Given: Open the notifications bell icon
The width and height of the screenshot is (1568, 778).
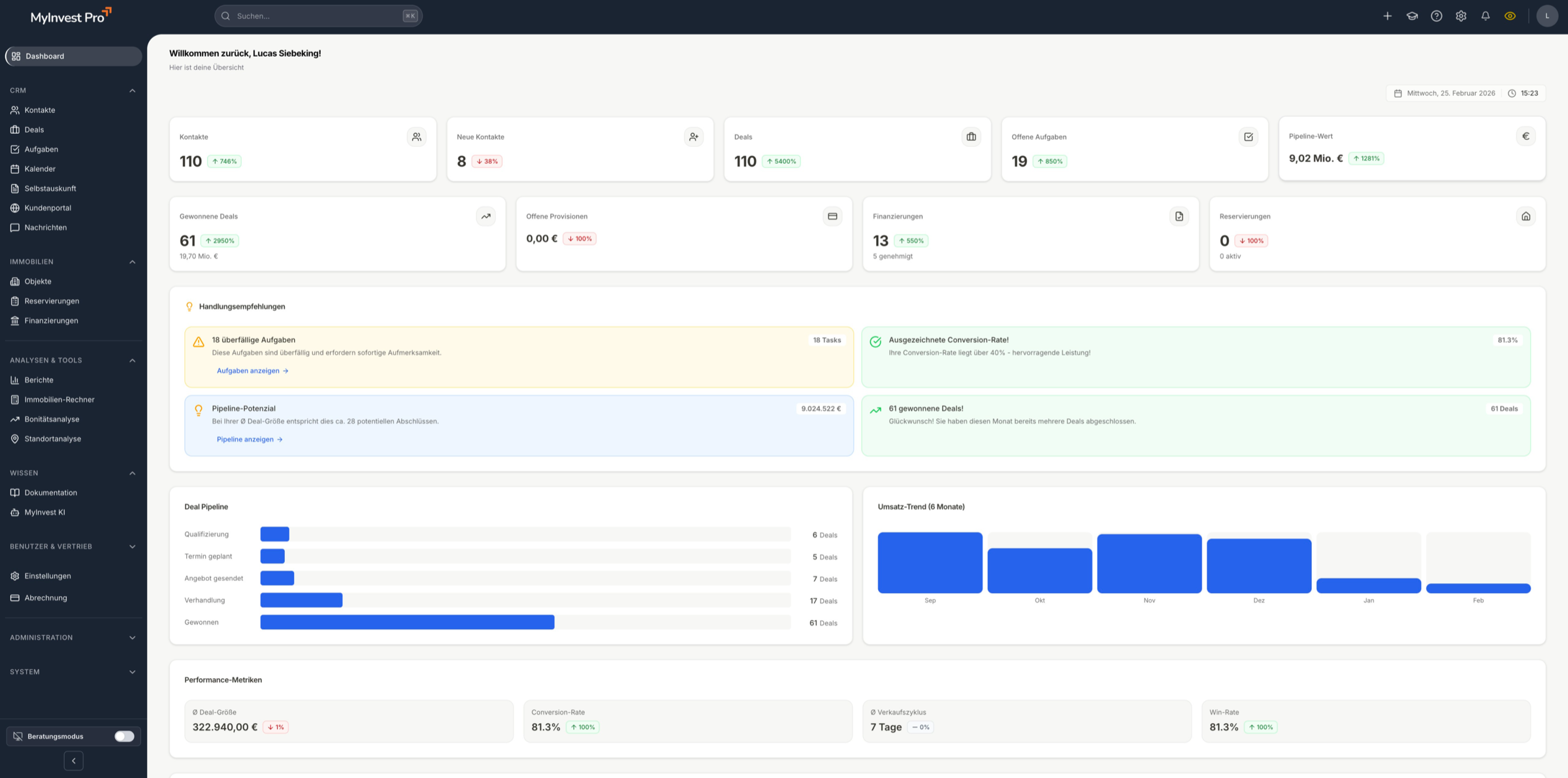Looking at the screenshot, I should tap(1485, 16).
